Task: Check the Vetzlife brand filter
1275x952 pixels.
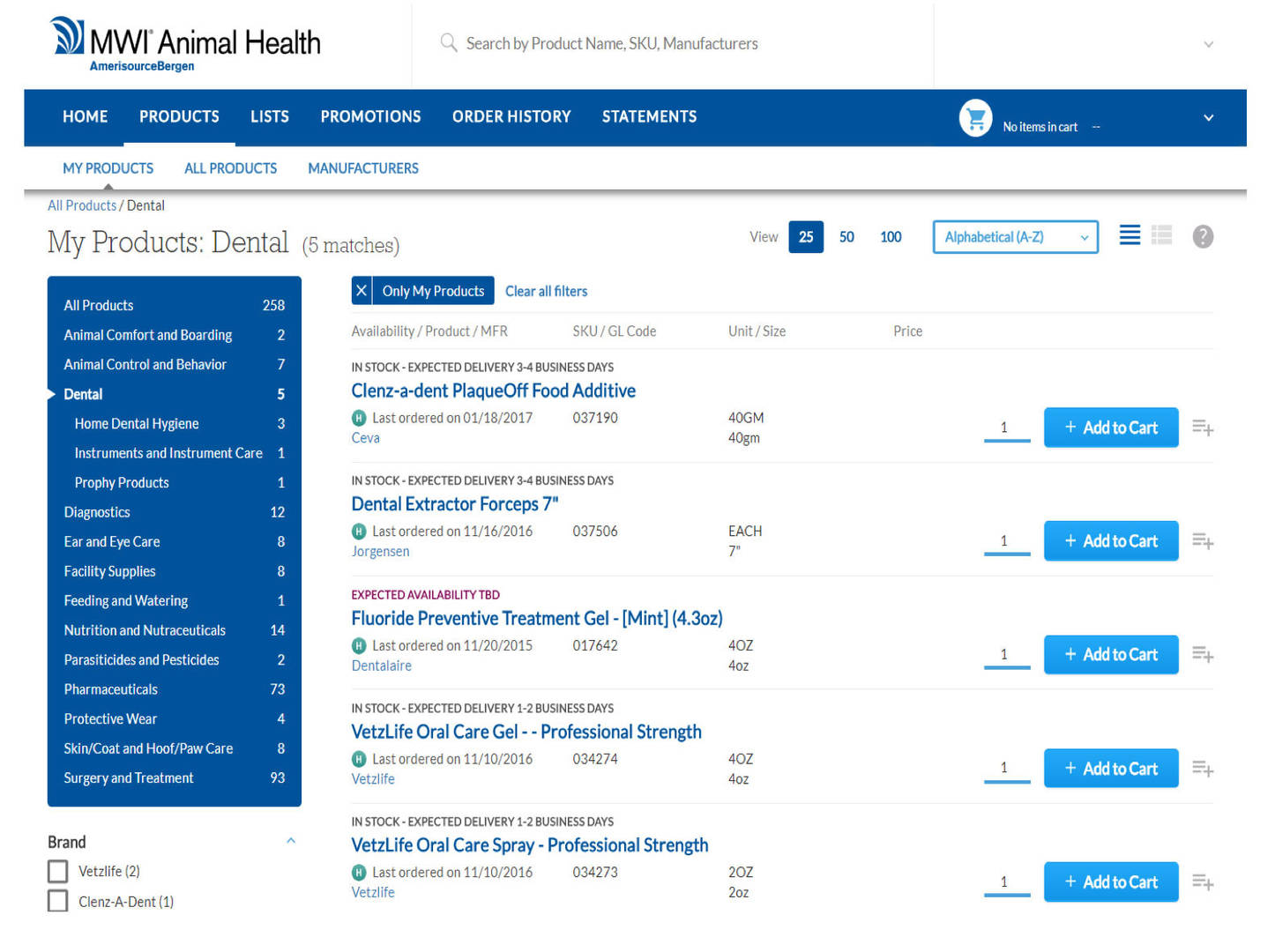Action: tap(57, 871)
